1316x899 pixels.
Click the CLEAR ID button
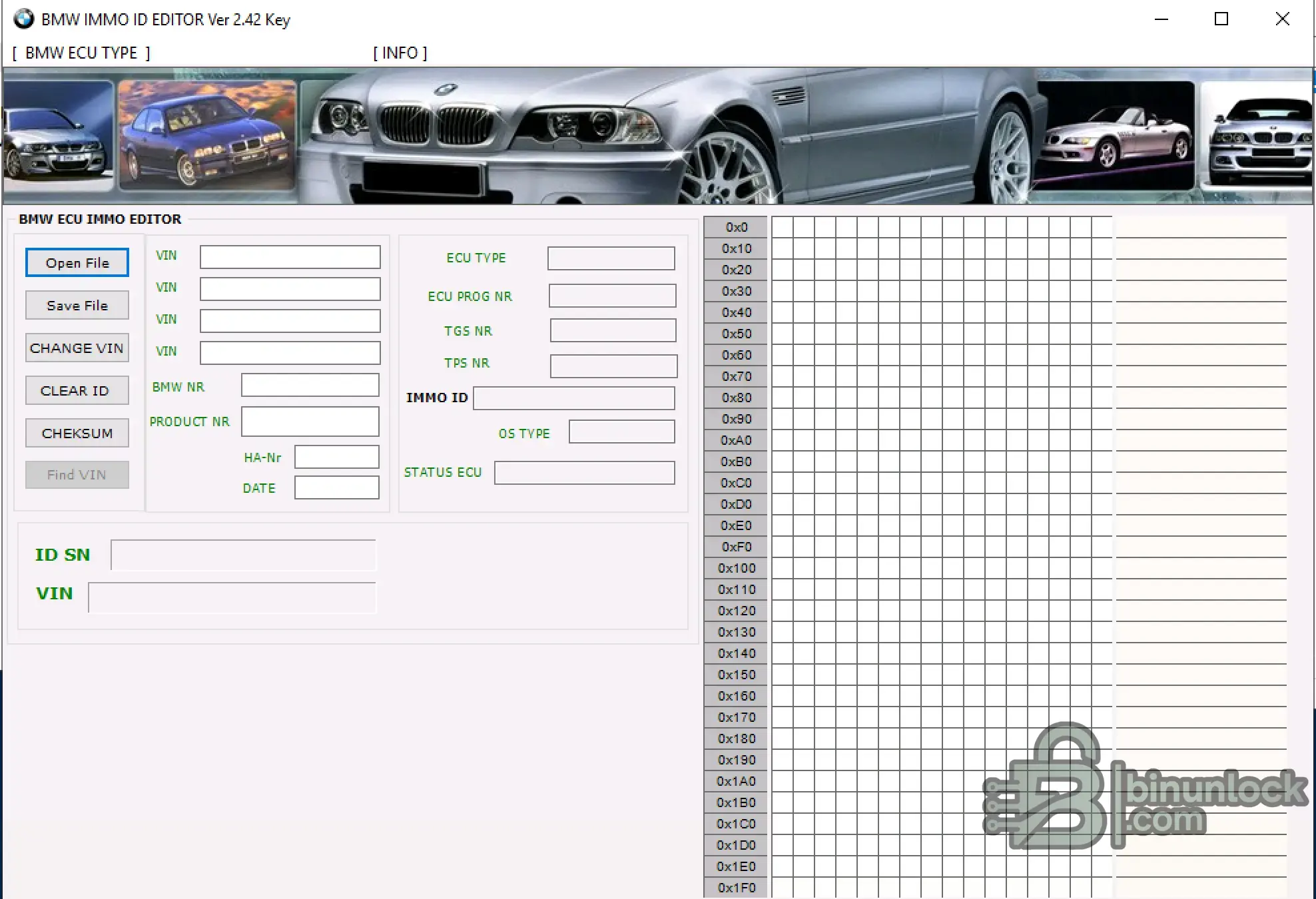pyautogui.click(x=77, y=390)
